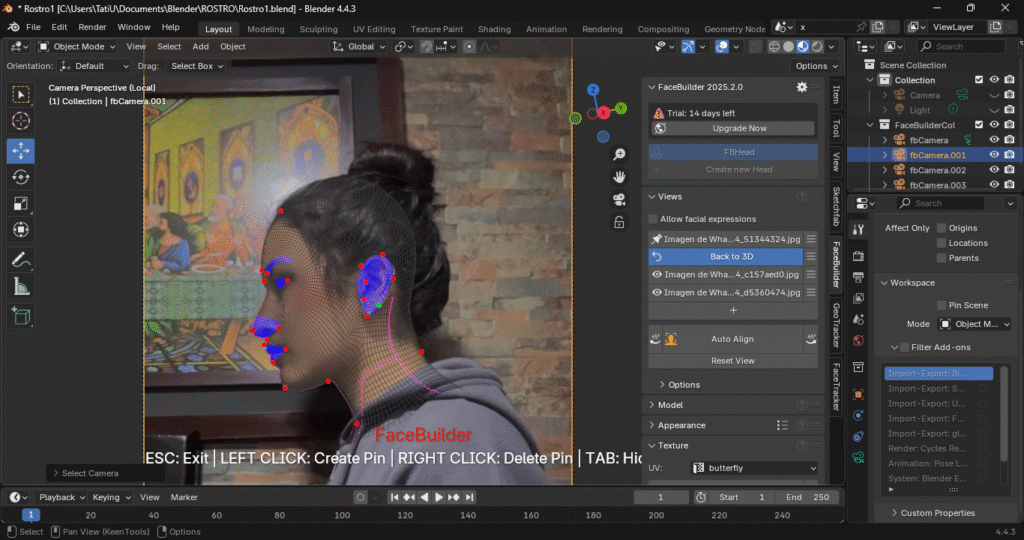Check the Pin Scene option
The height and width of the screenshot is (540, 1024).
941,305
